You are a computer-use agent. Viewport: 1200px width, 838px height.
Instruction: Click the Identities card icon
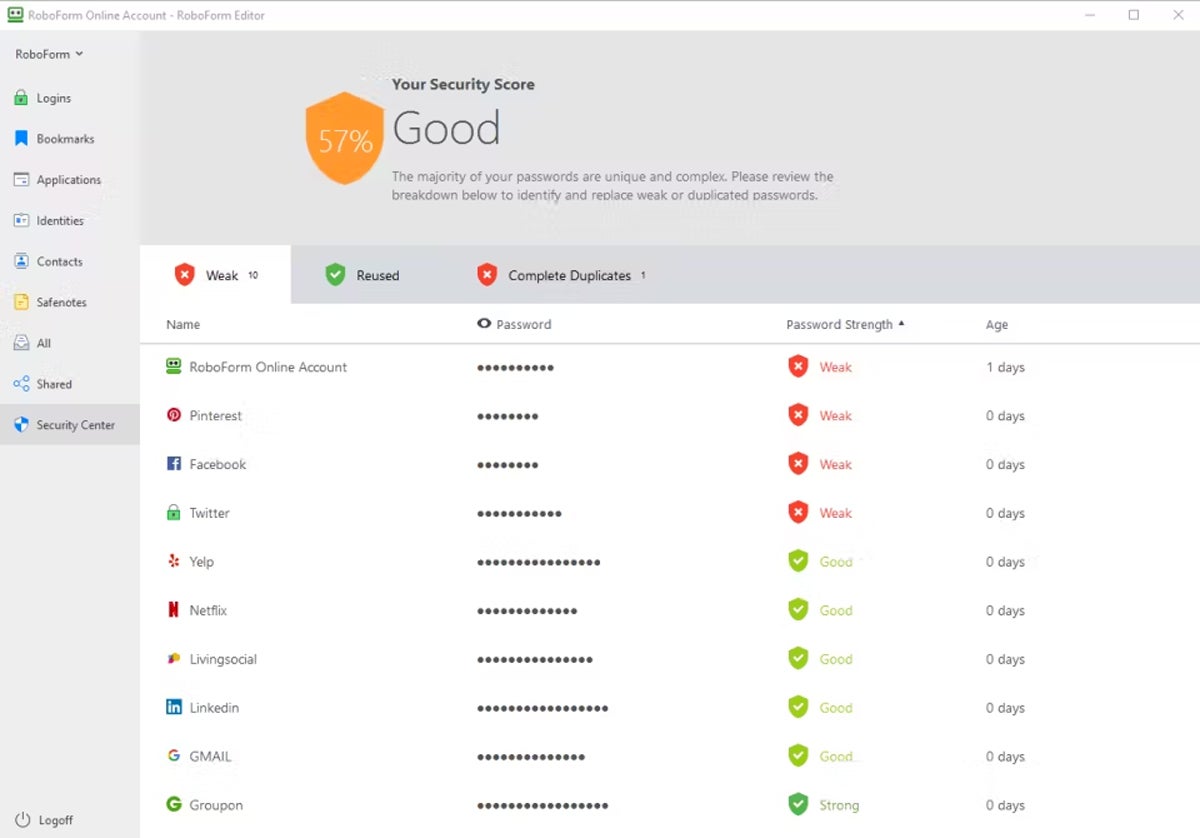pyautogui.click(x=20, y=221)
